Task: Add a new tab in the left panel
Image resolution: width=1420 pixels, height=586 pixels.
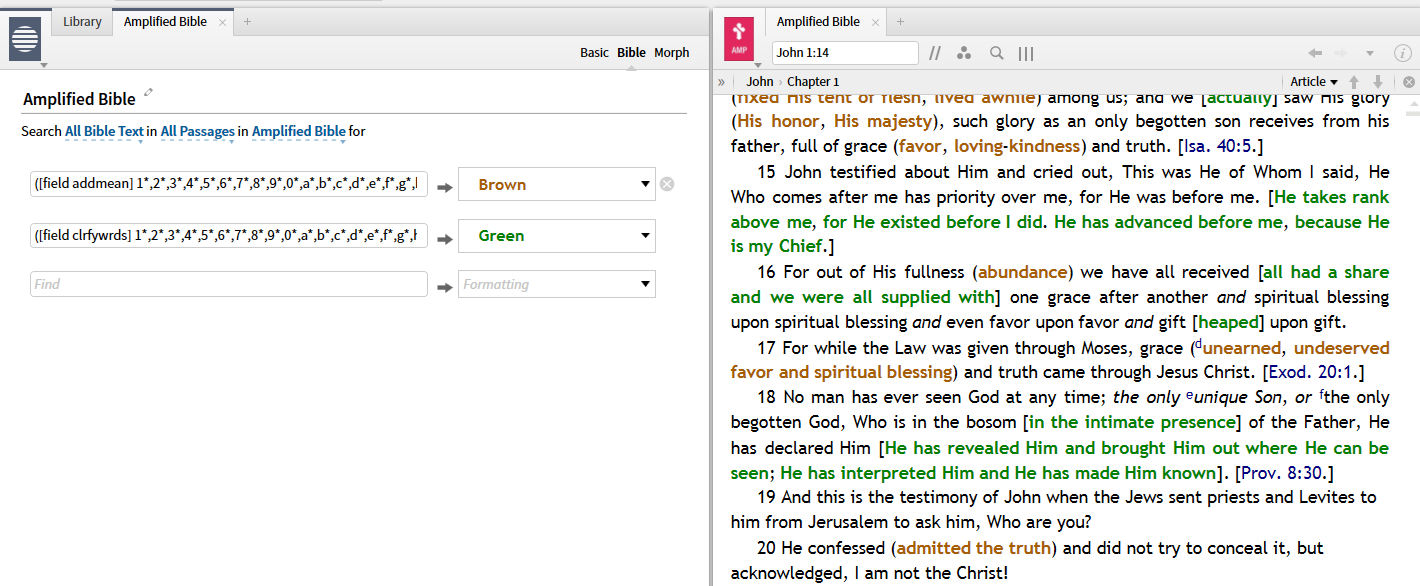Action: (x=248, y=21)
